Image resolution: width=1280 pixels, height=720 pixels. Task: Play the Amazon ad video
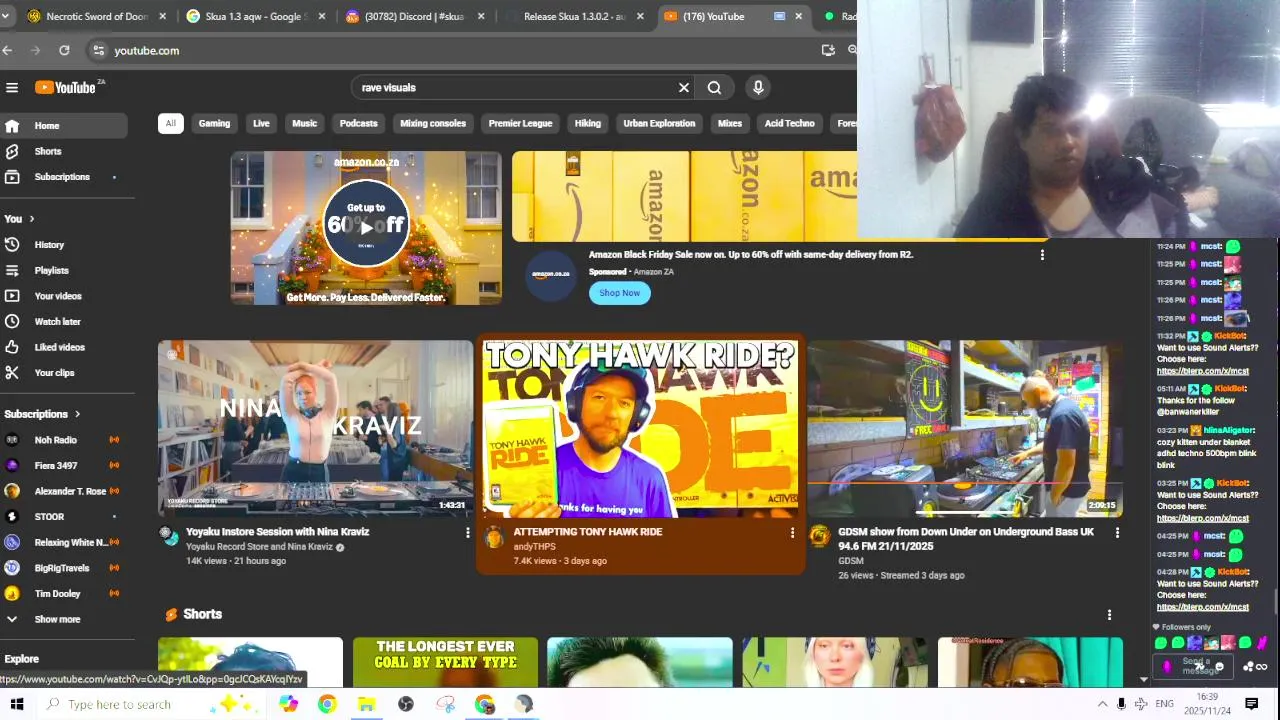click(366, 227)
